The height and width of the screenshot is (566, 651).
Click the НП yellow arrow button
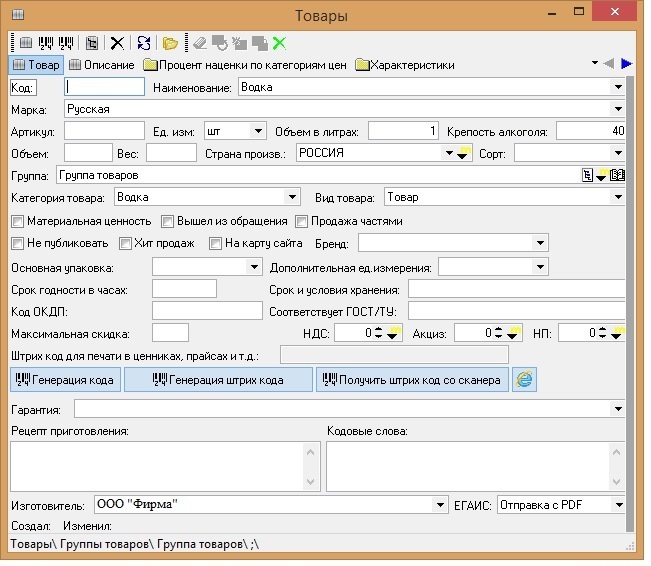click(x=618, y=333)
